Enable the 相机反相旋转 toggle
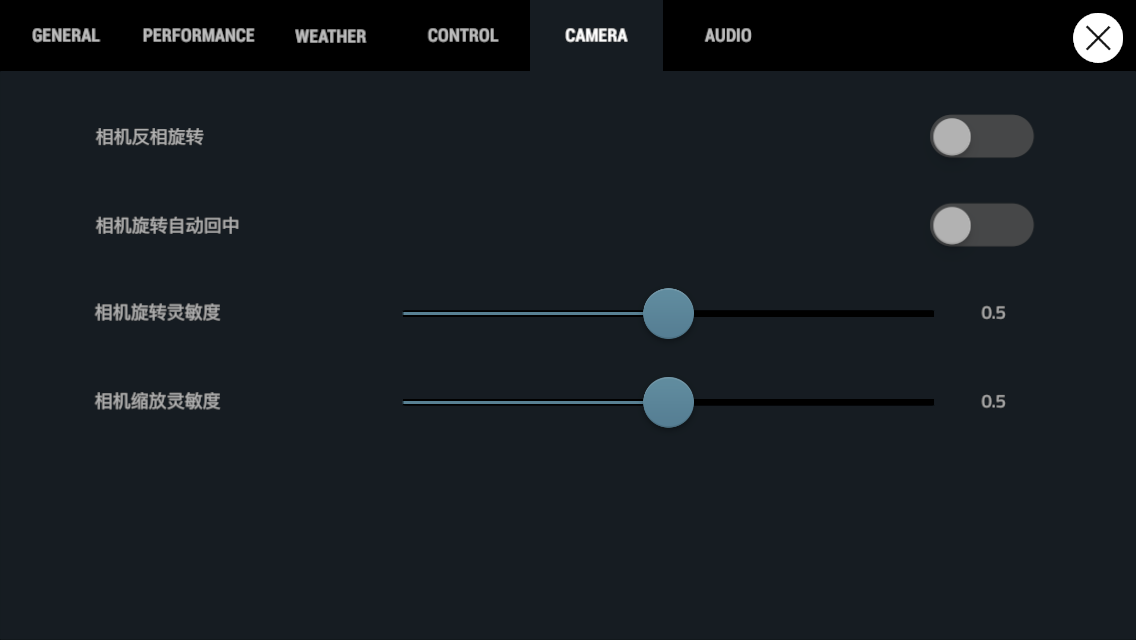 (x=982, y=136)
